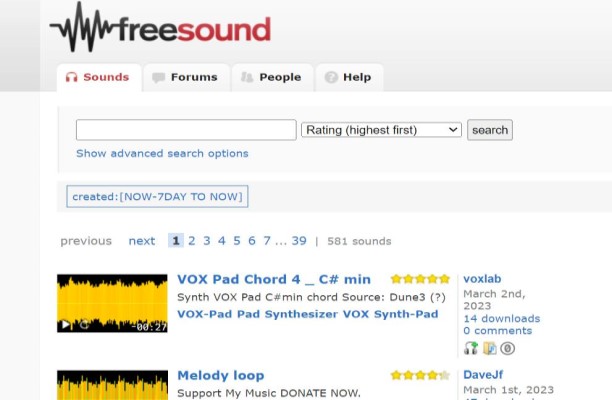
Task: Play the VOX Pad Chord sound
Action: tap(65, 325)
